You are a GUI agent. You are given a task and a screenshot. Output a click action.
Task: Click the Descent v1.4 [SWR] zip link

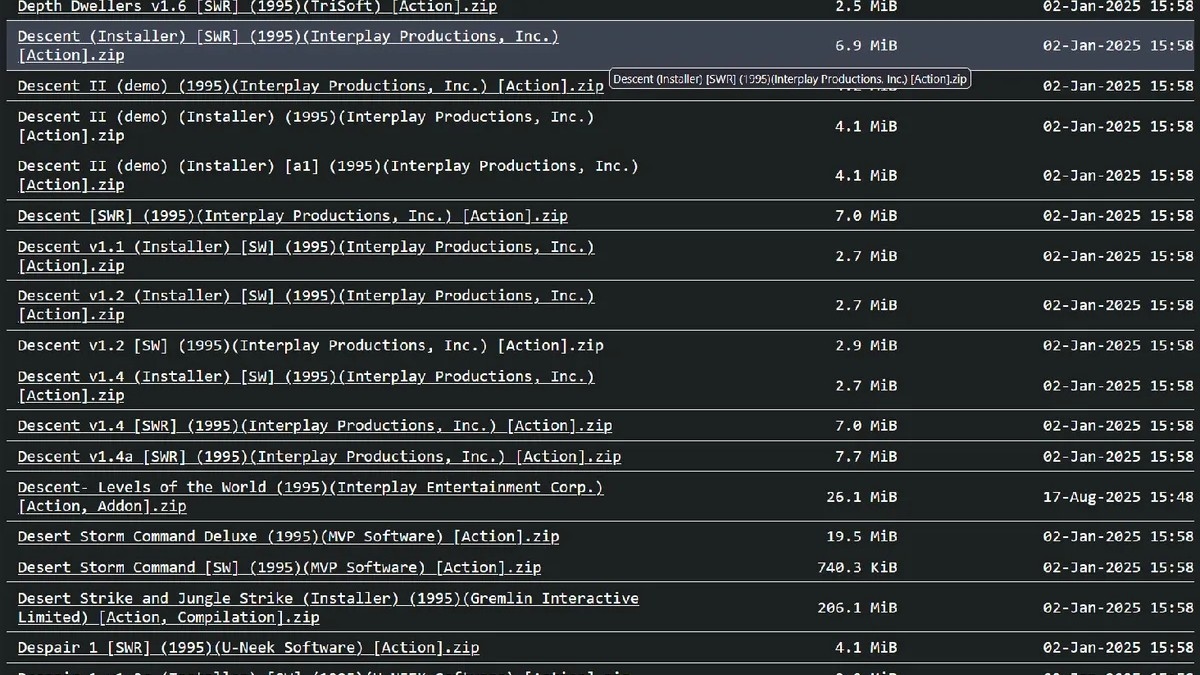point(314,426)
